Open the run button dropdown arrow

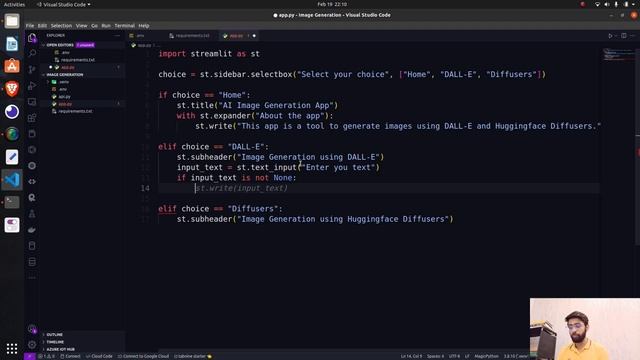[x=616, y=36]
